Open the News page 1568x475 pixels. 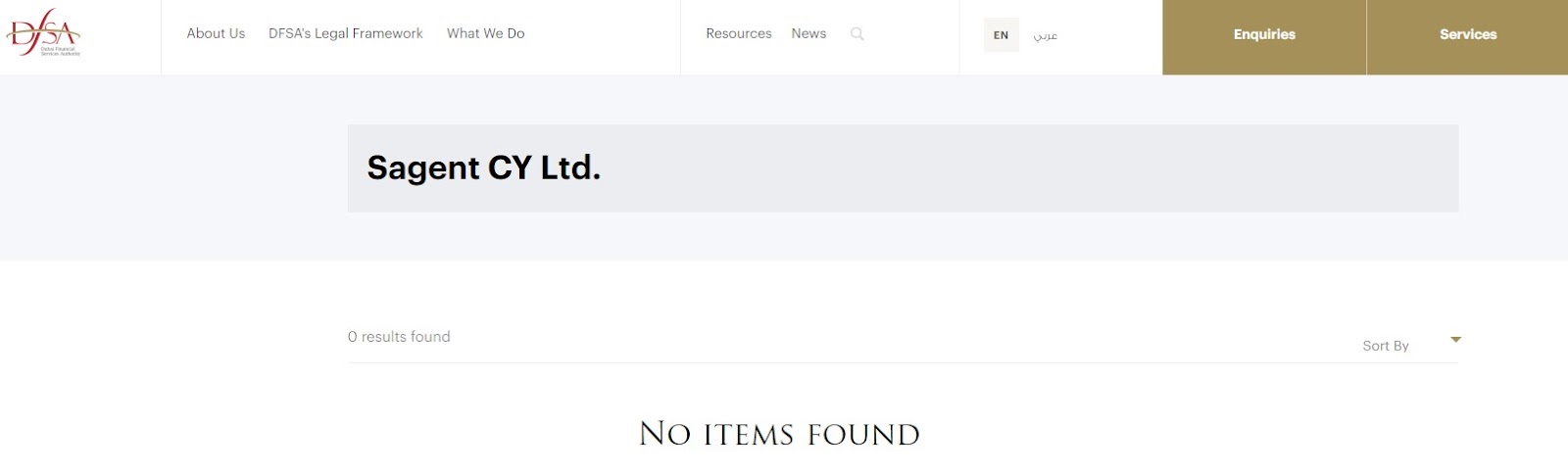point(808,33)
